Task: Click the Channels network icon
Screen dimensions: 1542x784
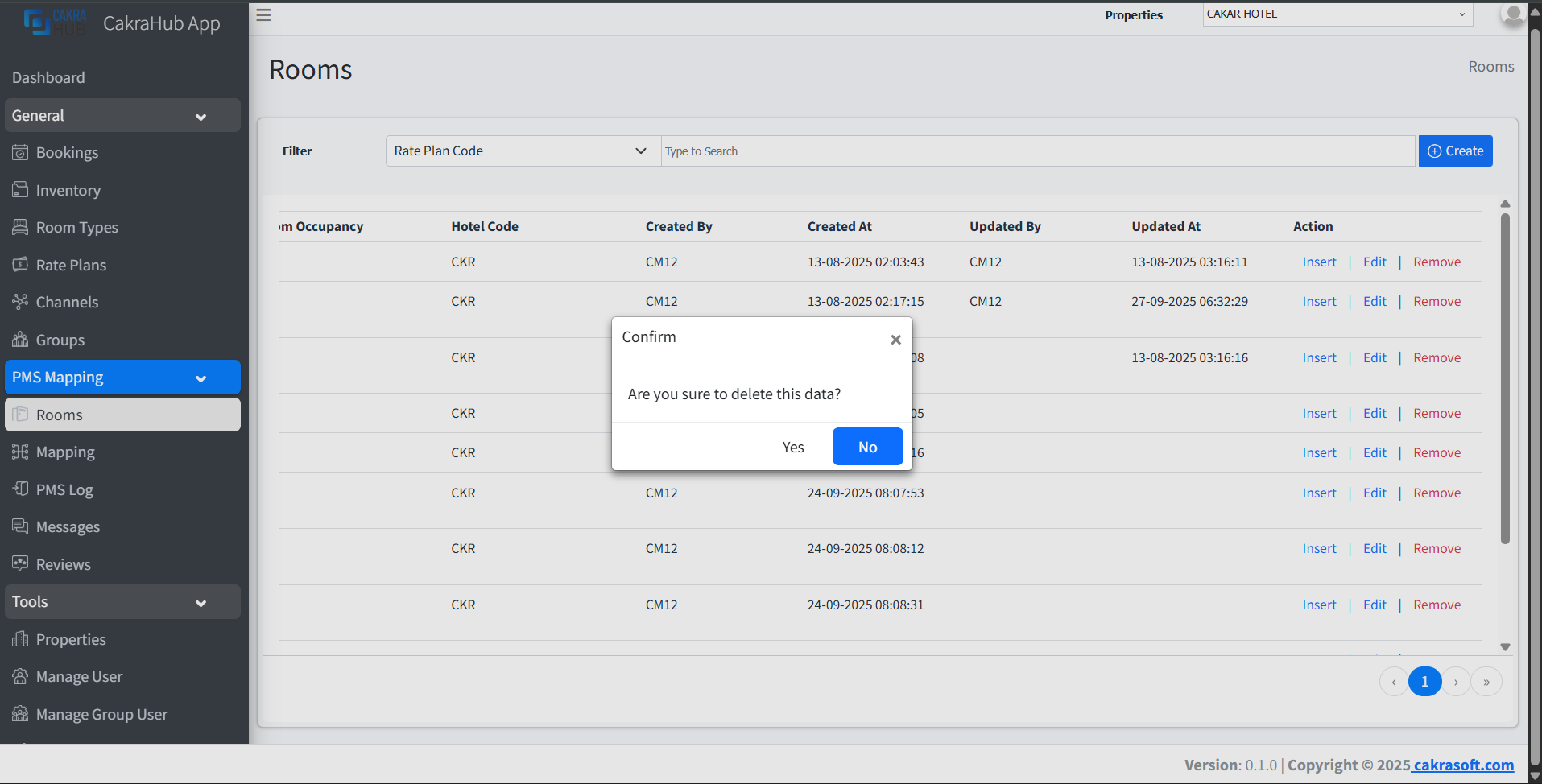Action: click(20, 302)
